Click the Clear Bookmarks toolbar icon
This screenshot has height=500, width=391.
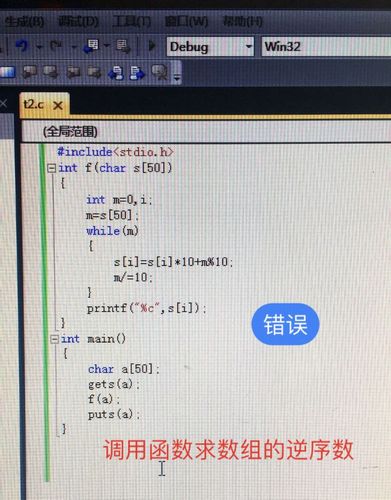click(160, 72)
